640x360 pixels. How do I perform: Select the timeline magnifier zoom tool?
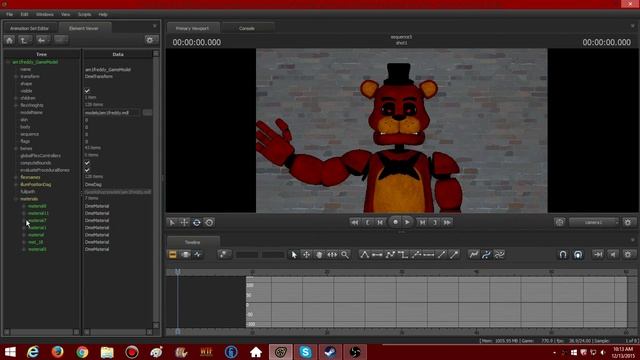coord(345,255)
